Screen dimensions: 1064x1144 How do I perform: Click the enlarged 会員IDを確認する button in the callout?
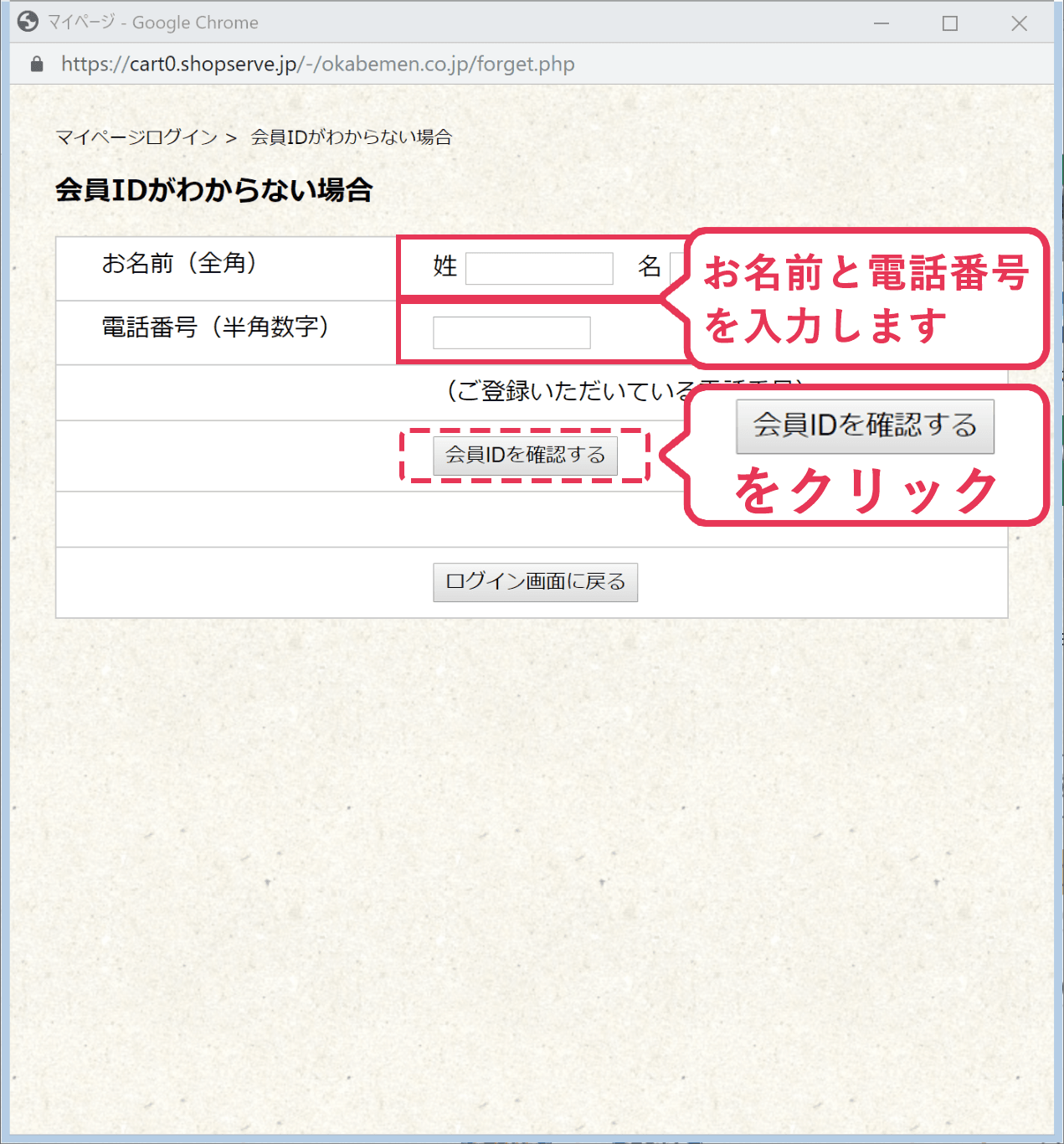865,426
